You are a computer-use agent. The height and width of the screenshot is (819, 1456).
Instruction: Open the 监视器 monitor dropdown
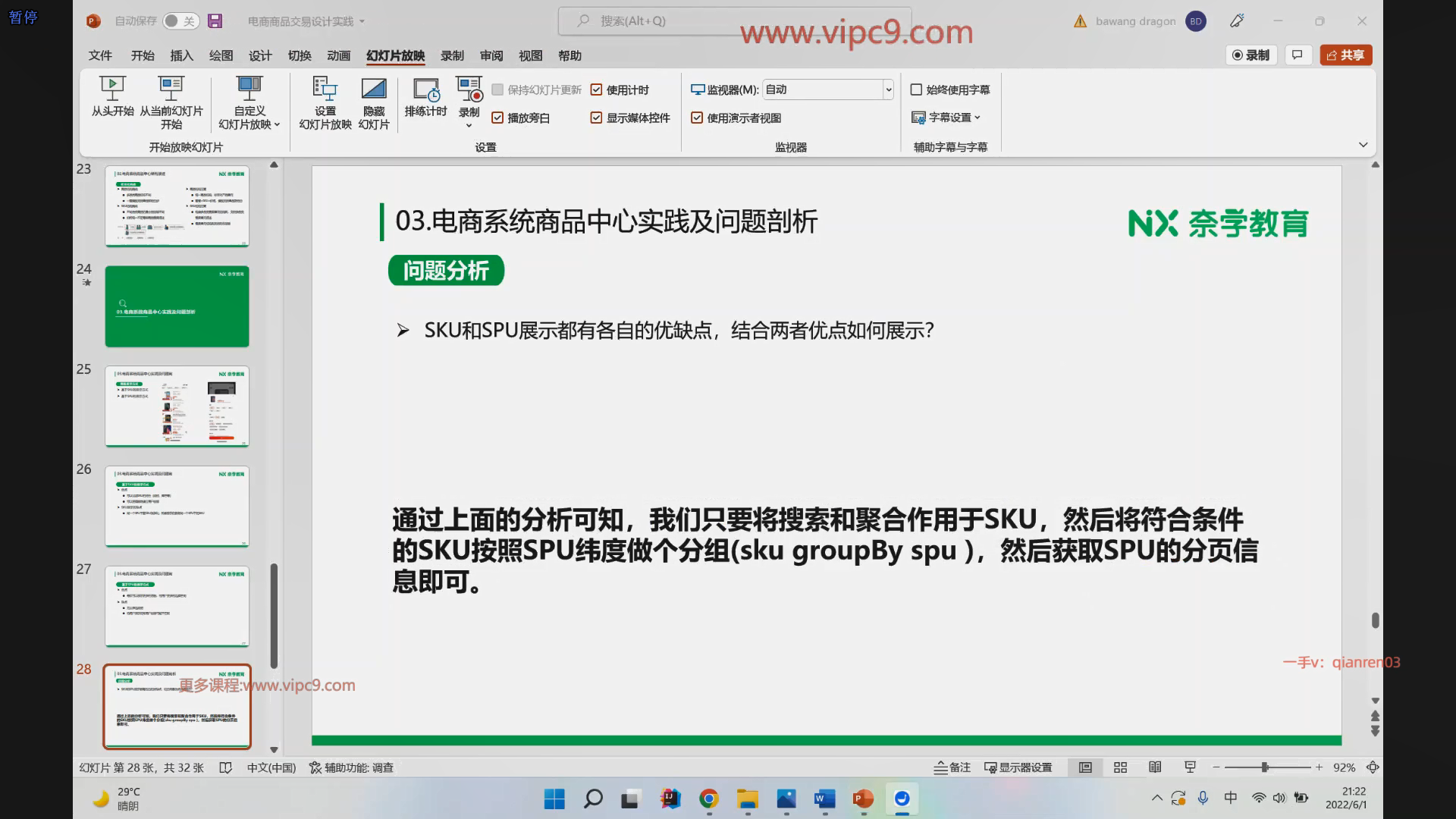tap(888, 89)
